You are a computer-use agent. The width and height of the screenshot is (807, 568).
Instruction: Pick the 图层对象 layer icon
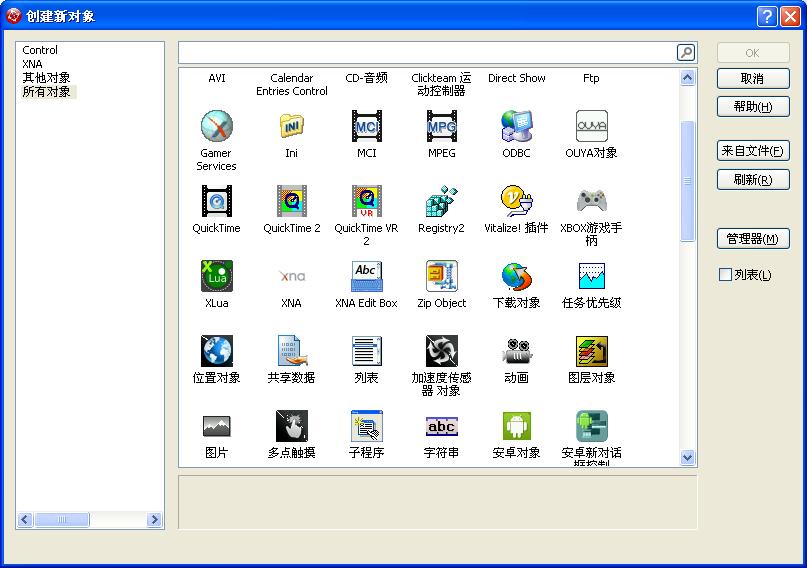(591, 351)
